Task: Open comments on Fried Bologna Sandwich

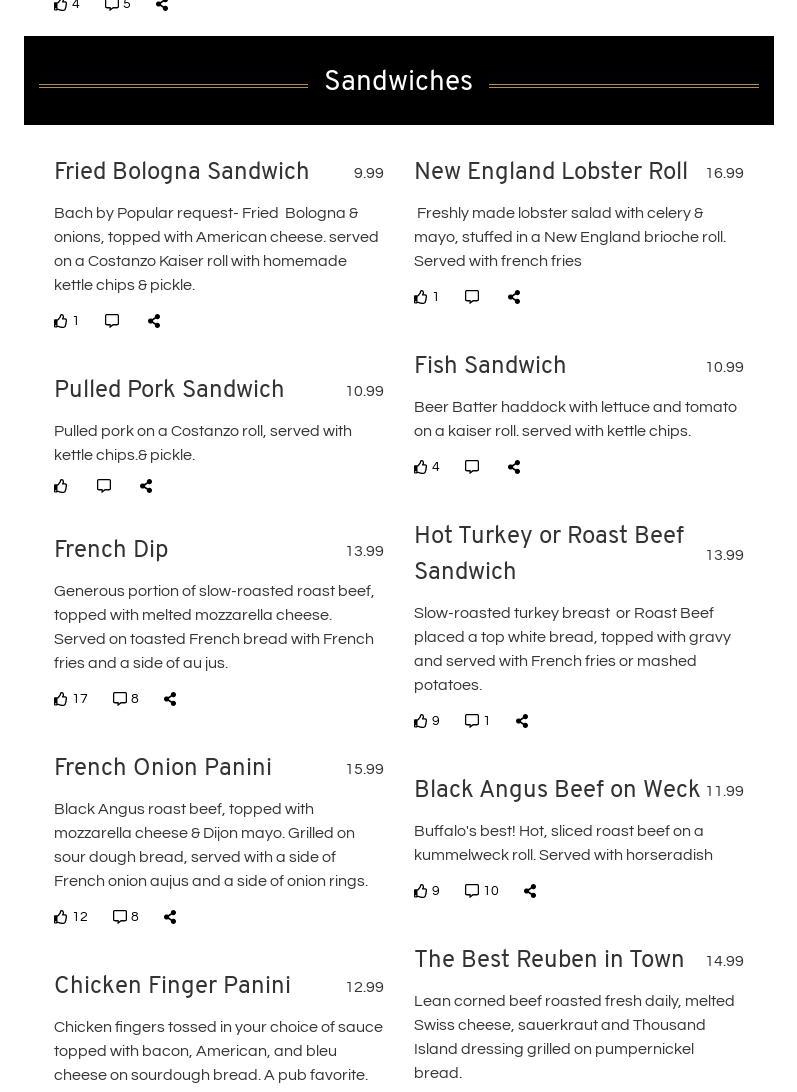Action: click(x=112, y=321)
